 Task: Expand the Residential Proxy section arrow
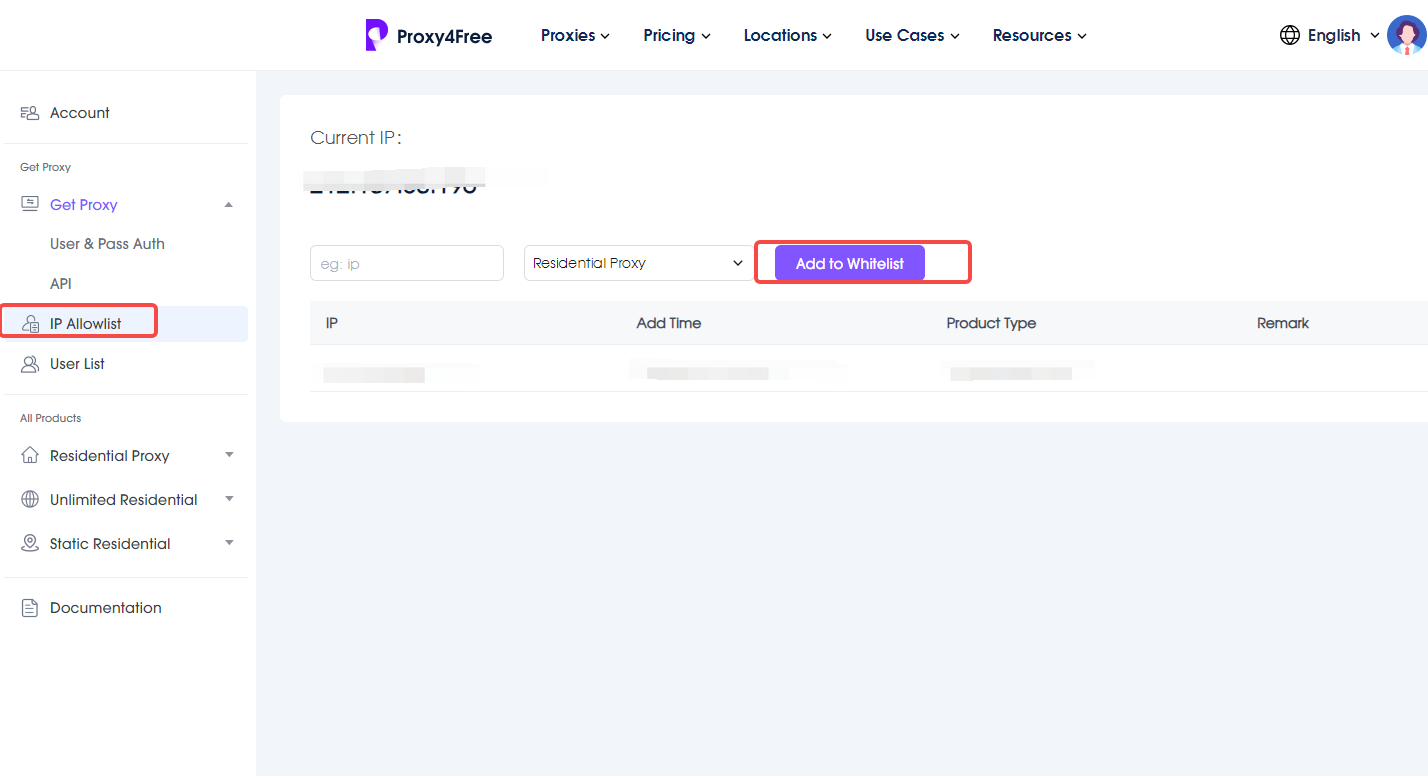(229, 455)
